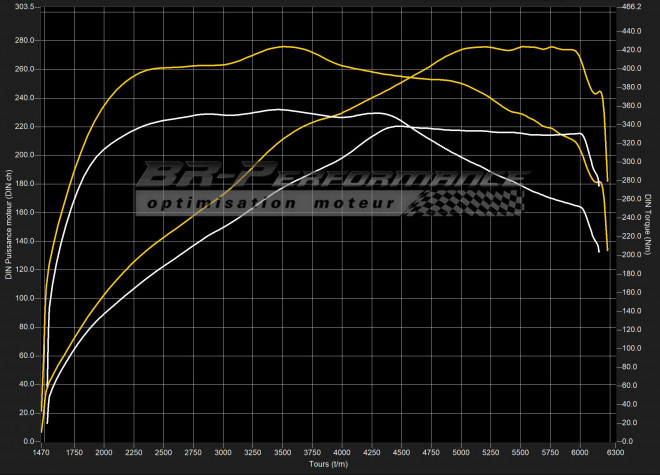Click the 303.5 maximum power axis label
The width and height of the screenshot is (660, 475).
coord(23,7)
